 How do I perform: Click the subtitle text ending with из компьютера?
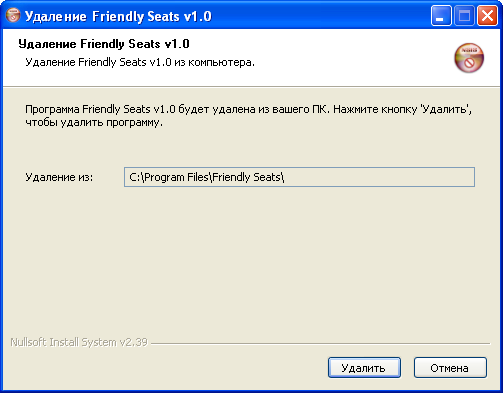pos(140,62)
